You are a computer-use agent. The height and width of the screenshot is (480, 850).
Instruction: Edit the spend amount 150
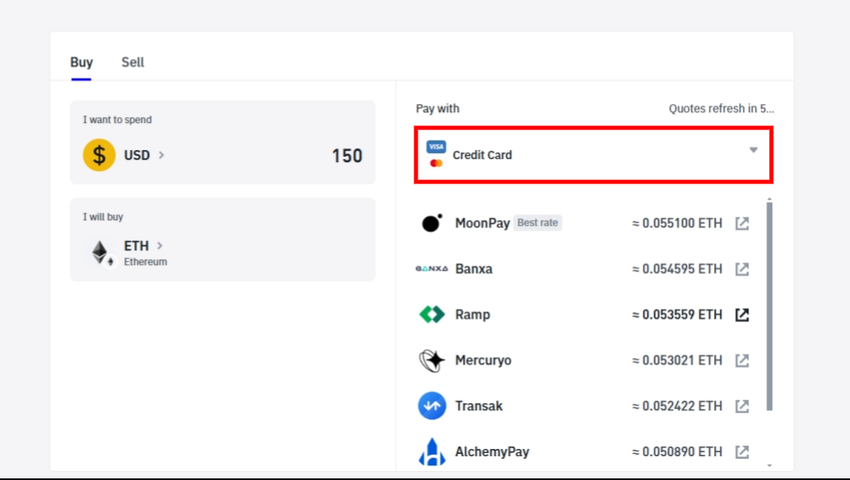tap(347, 156)
